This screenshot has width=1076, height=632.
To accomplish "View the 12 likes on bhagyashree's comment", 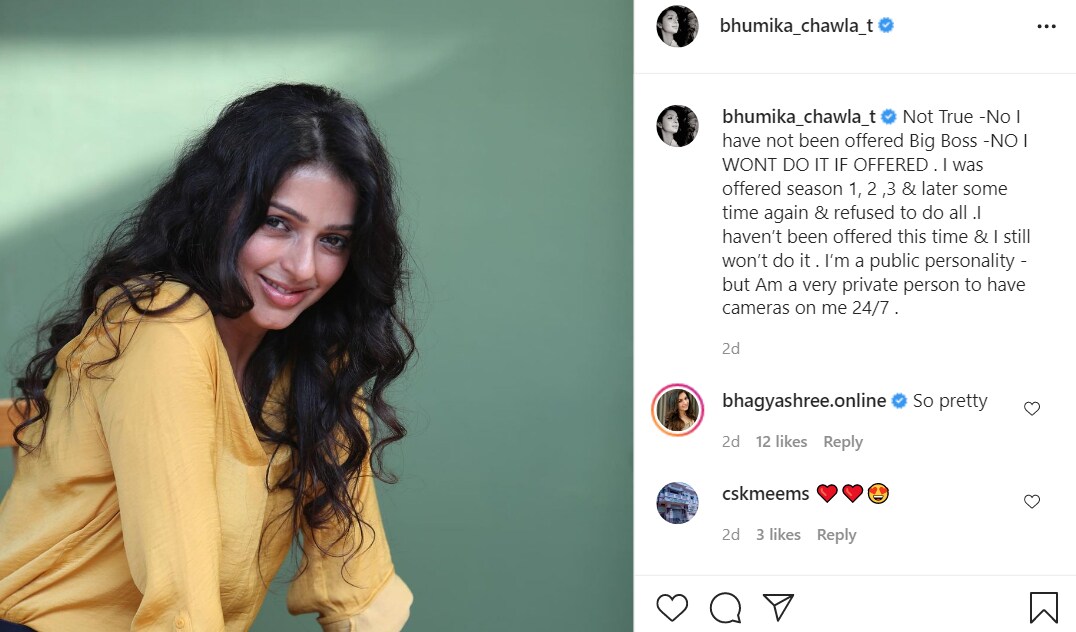I will pos(781,442).
